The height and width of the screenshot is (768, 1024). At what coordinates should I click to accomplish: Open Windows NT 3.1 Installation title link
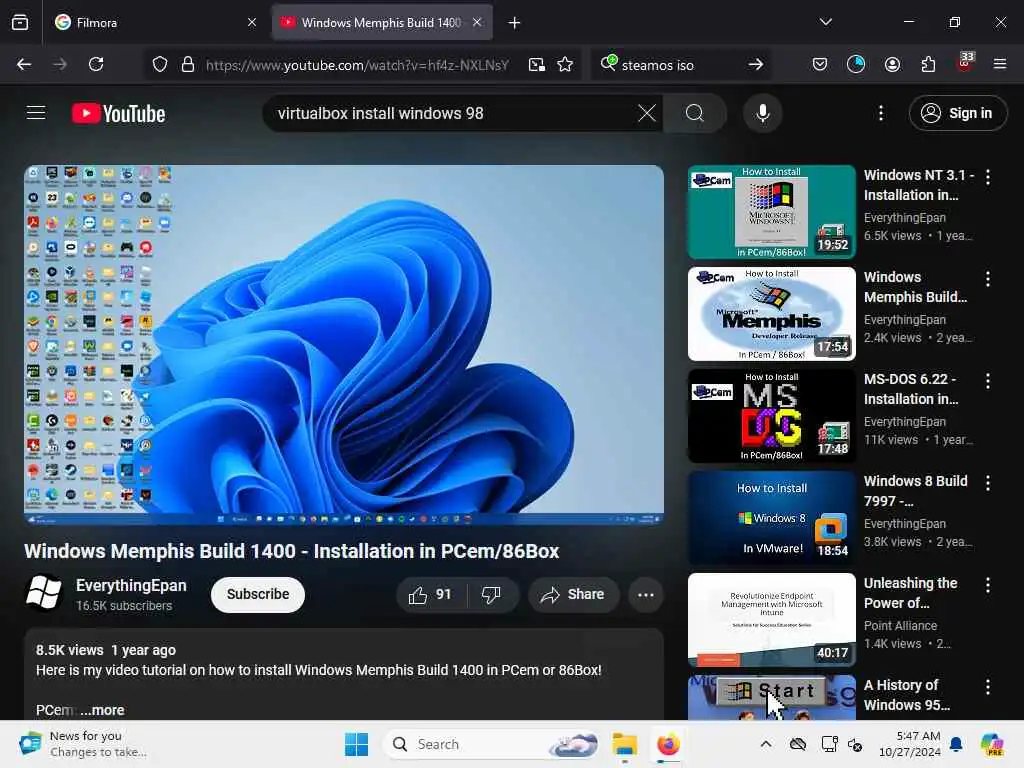tap(919, 185)
